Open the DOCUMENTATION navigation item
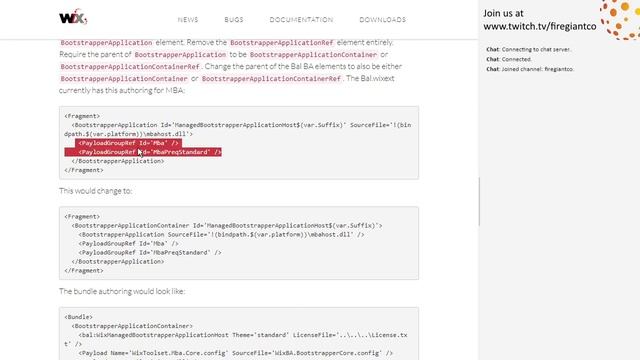 click(x=301, y=20)
